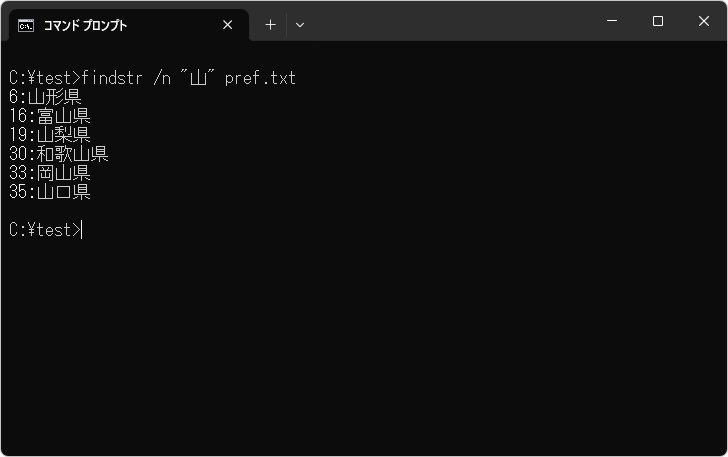Click the output line 33:岡山県
The height and width of the screenshot is (457, 728).
pyautogui.click(x=49, y=173)
